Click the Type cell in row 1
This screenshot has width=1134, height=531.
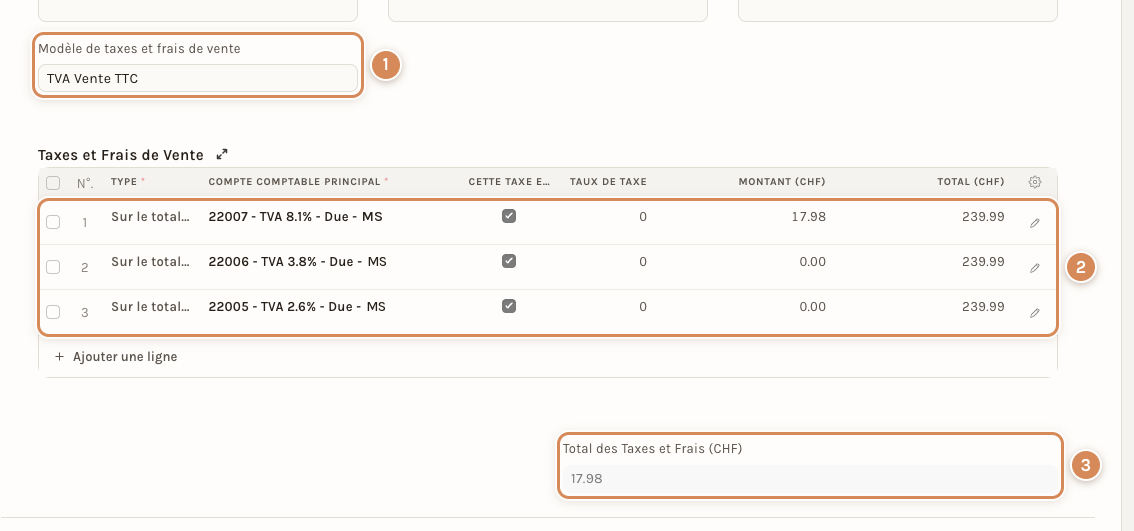tap(150, 216)
